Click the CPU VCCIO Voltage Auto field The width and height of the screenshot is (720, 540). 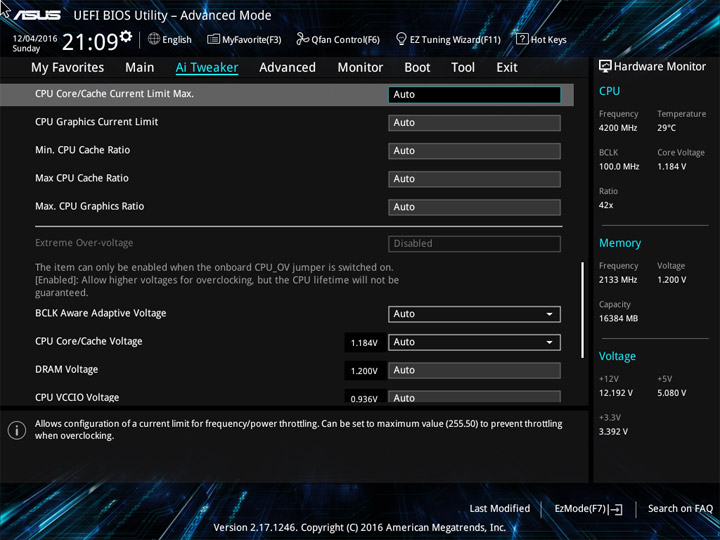click(474, 397)
